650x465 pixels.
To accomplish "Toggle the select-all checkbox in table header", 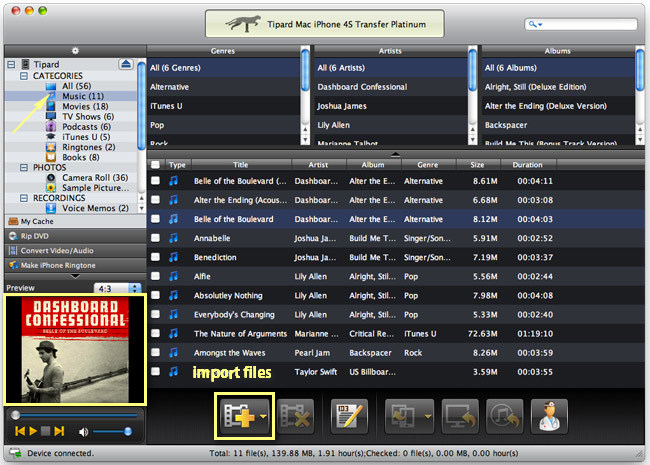I will click(x=155, y=165).
